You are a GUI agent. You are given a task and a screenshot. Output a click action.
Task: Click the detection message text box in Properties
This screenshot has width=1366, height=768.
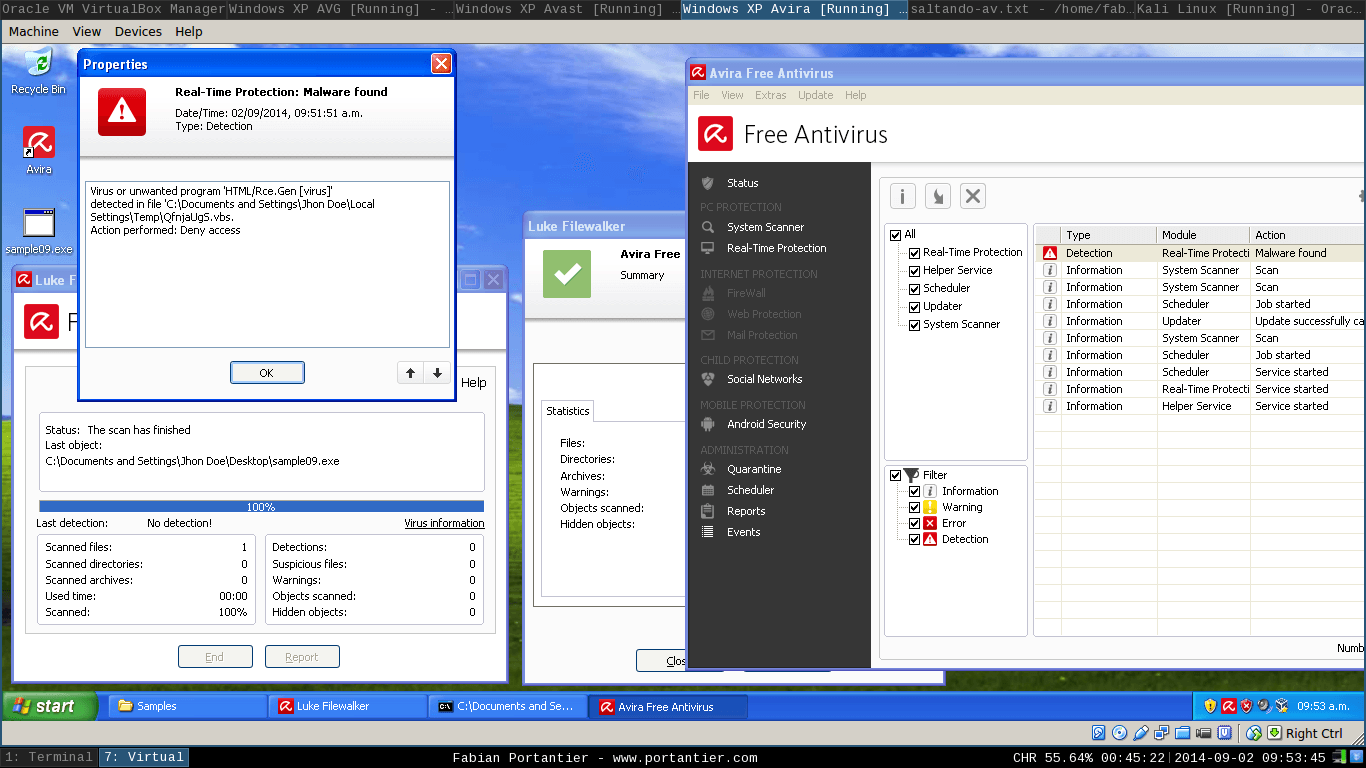click(x=267, y=264)
